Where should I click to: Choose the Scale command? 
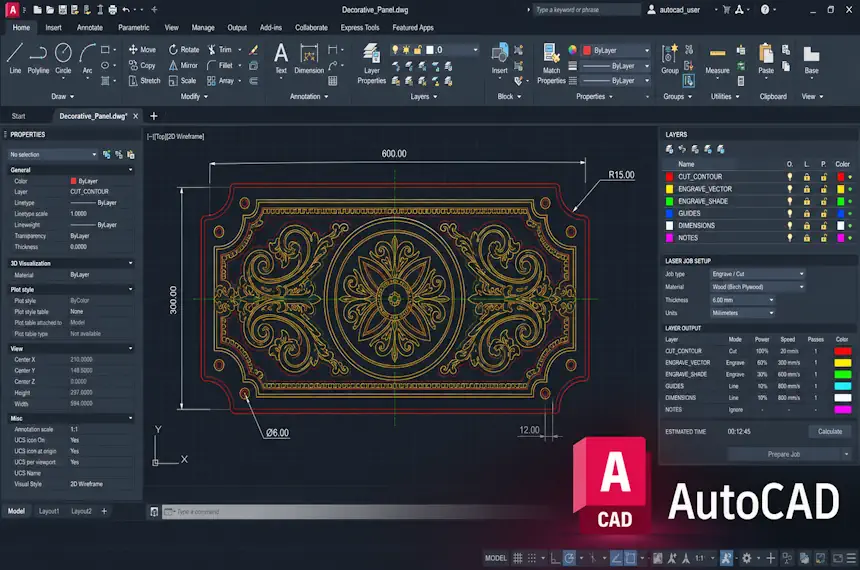click(182, 81)
